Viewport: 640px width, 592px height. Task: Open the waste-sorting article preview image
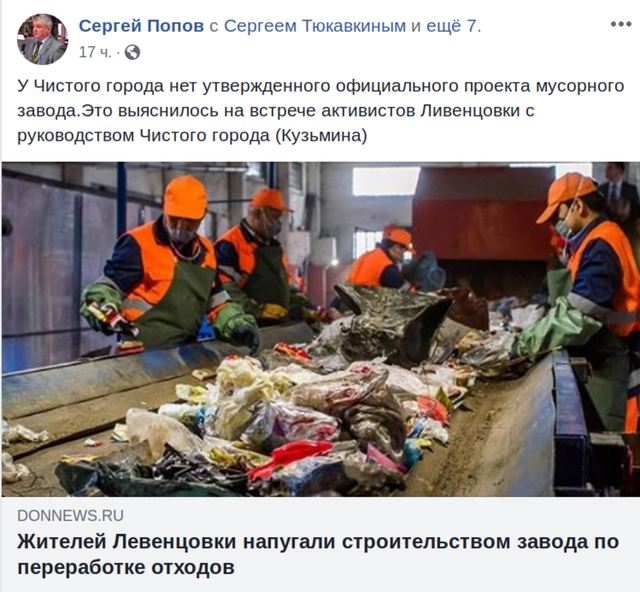[x=321, y=329]
